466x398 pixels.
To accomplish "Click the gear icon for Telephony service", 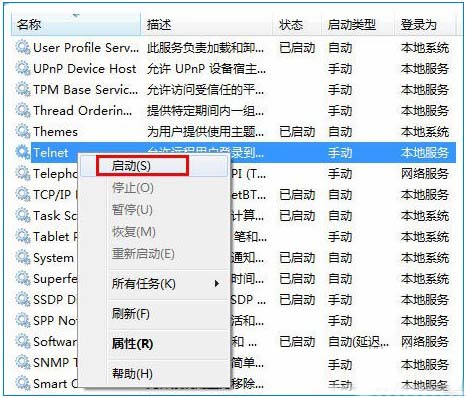I will 23,173.
